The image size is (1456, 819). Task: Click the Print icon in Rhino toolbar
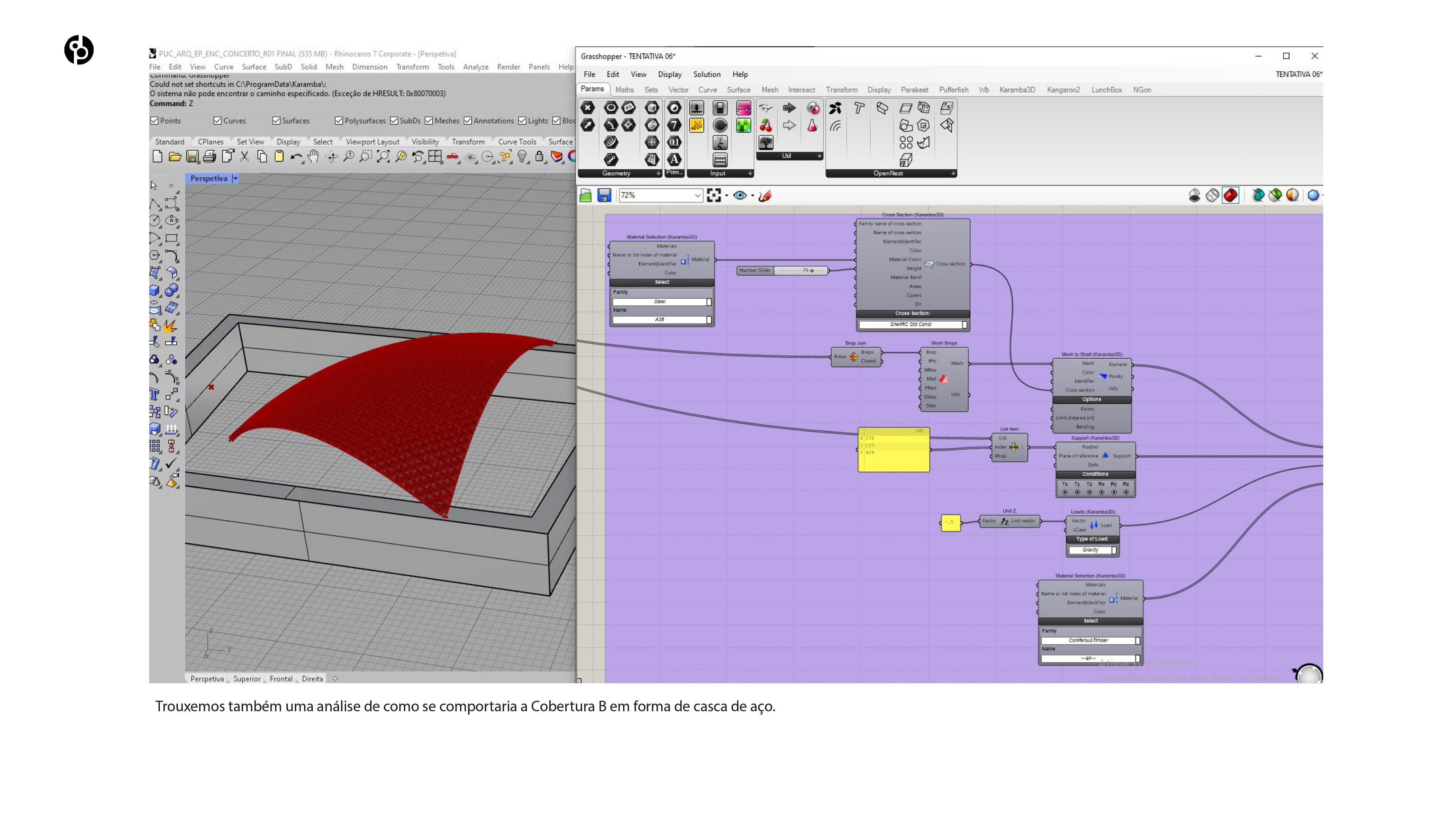point(210,157)
